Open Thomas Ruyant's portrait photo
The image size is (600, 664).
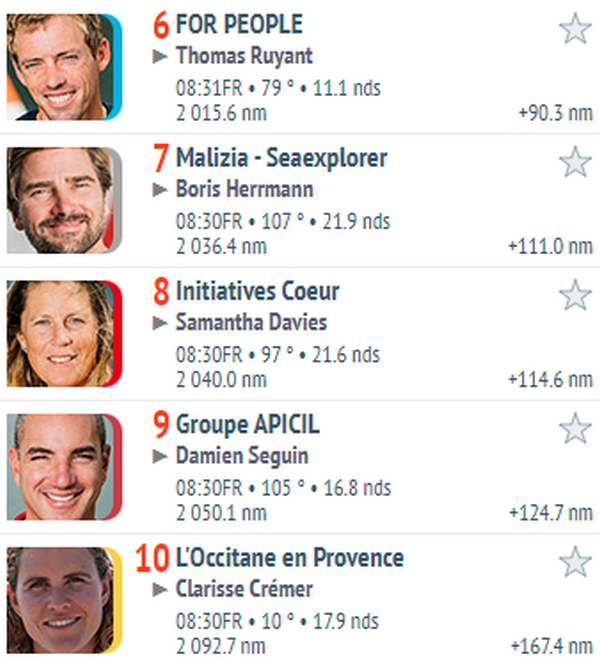[64, 67]
